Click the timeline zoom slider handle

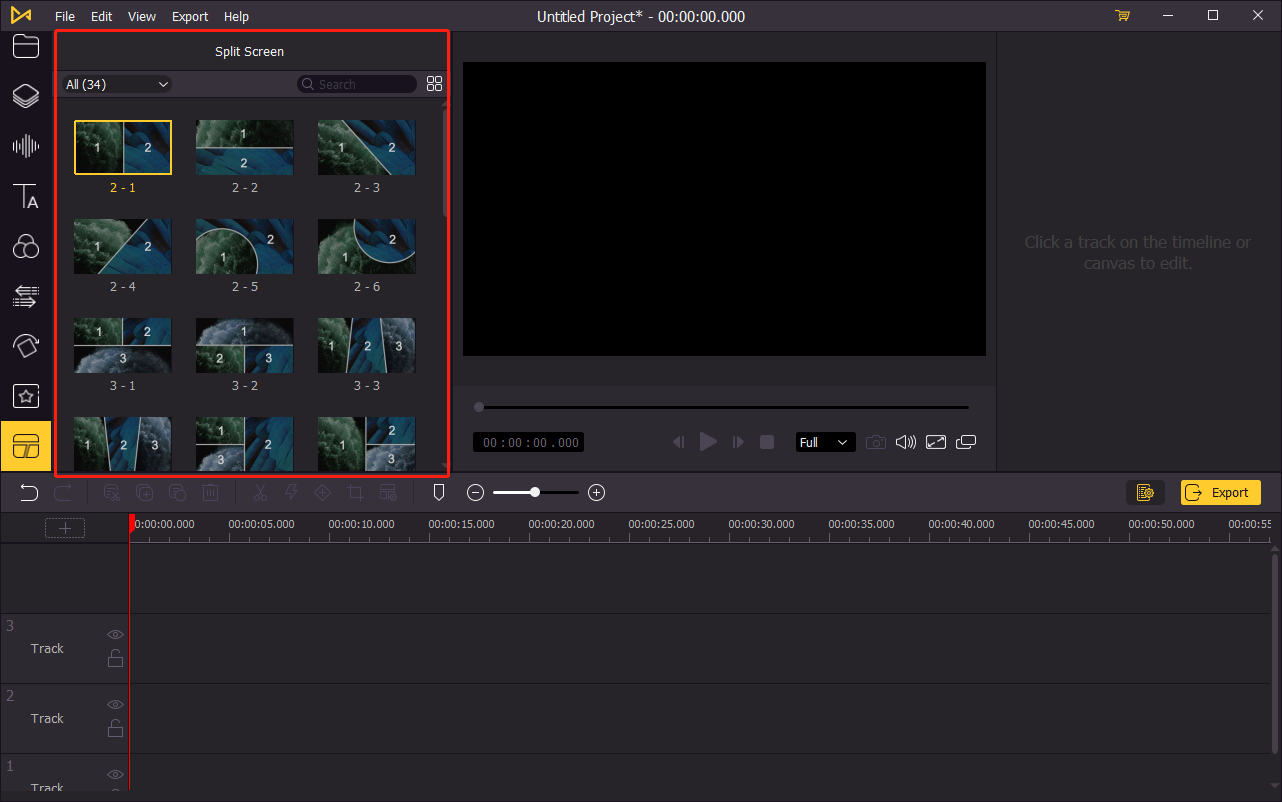536,492
